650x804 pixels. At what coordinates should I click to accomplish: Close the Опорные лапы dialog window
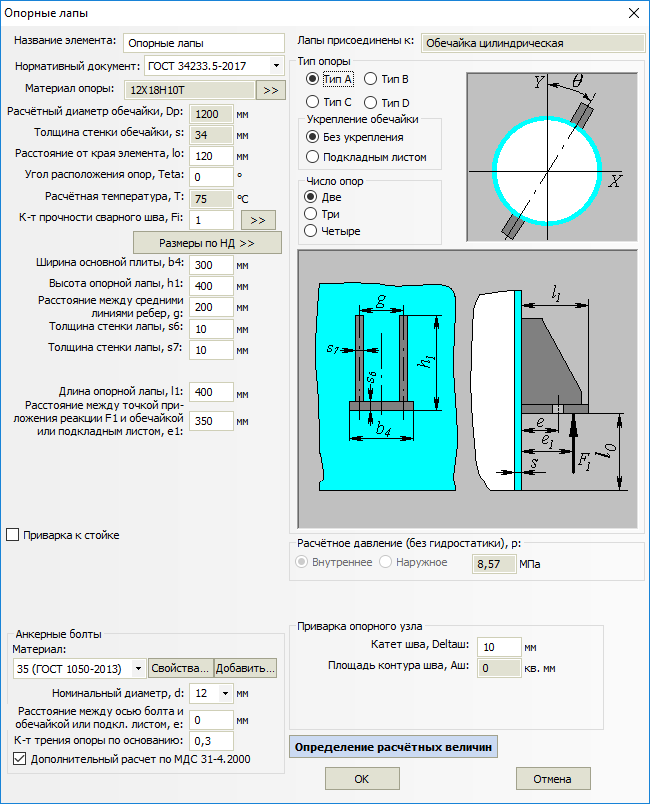click(x=634, y=13)
